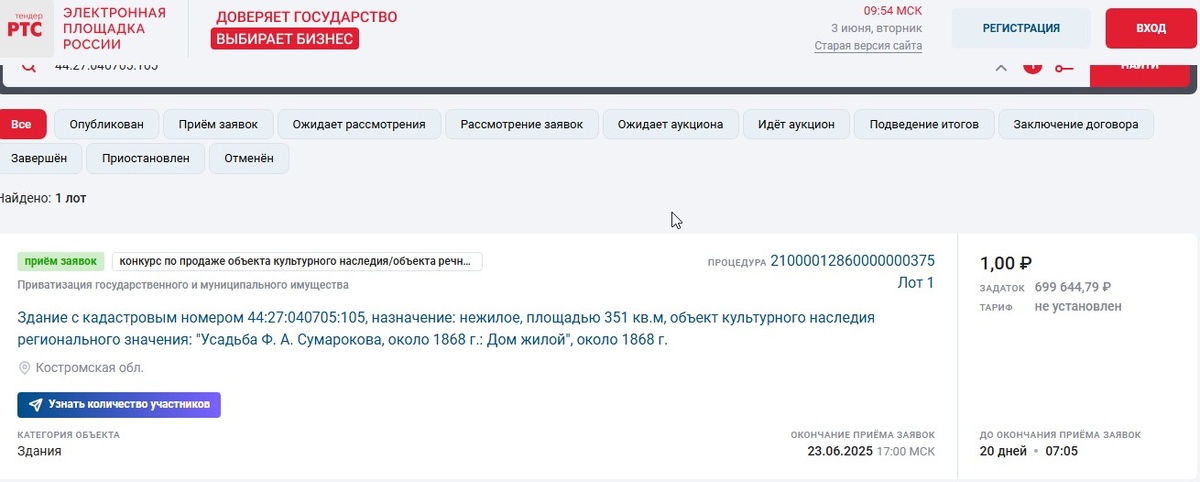The height and width of the screenshot is (482, 1200).
Task: Click the search magnifier icon
Action: pyautogui.click(x=29, y=66)
